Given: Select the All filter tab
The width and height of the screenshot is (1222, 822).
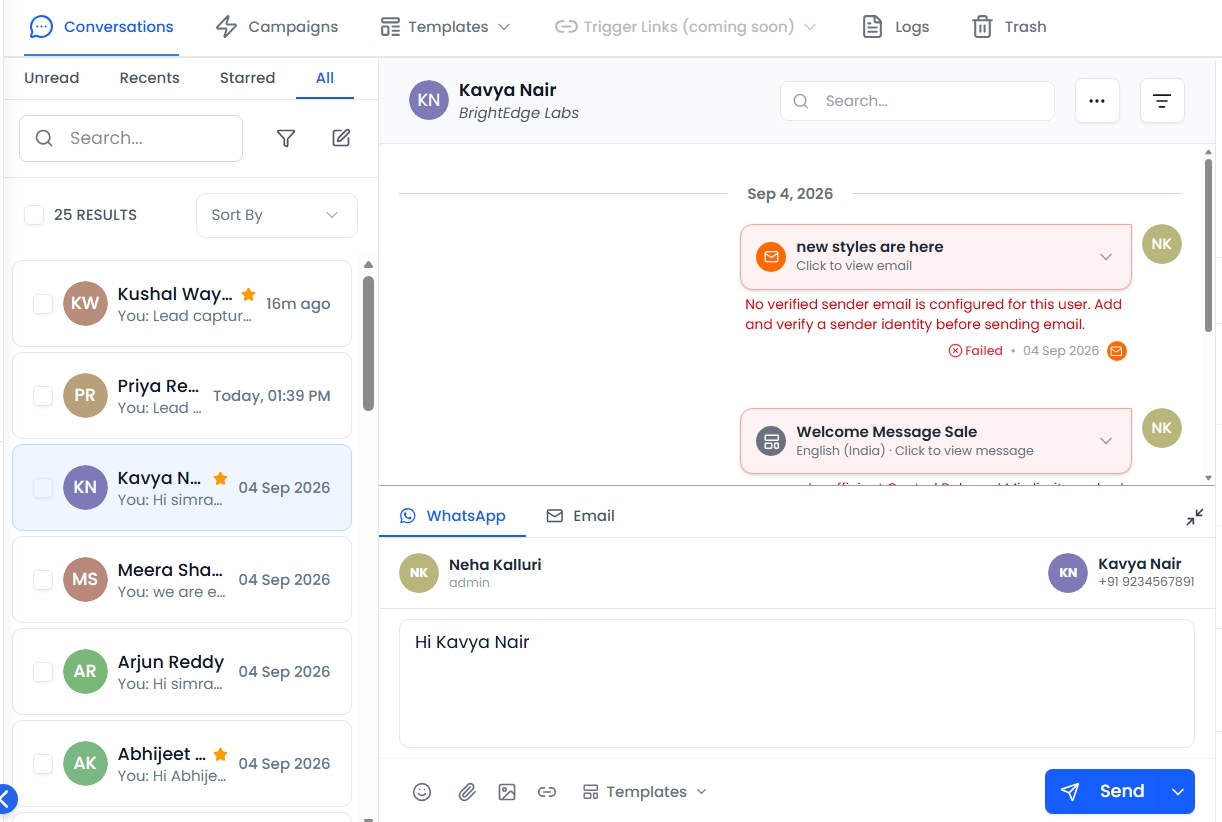Looking at the screenshot, I should pyautogui.click(x=325, y=78).
